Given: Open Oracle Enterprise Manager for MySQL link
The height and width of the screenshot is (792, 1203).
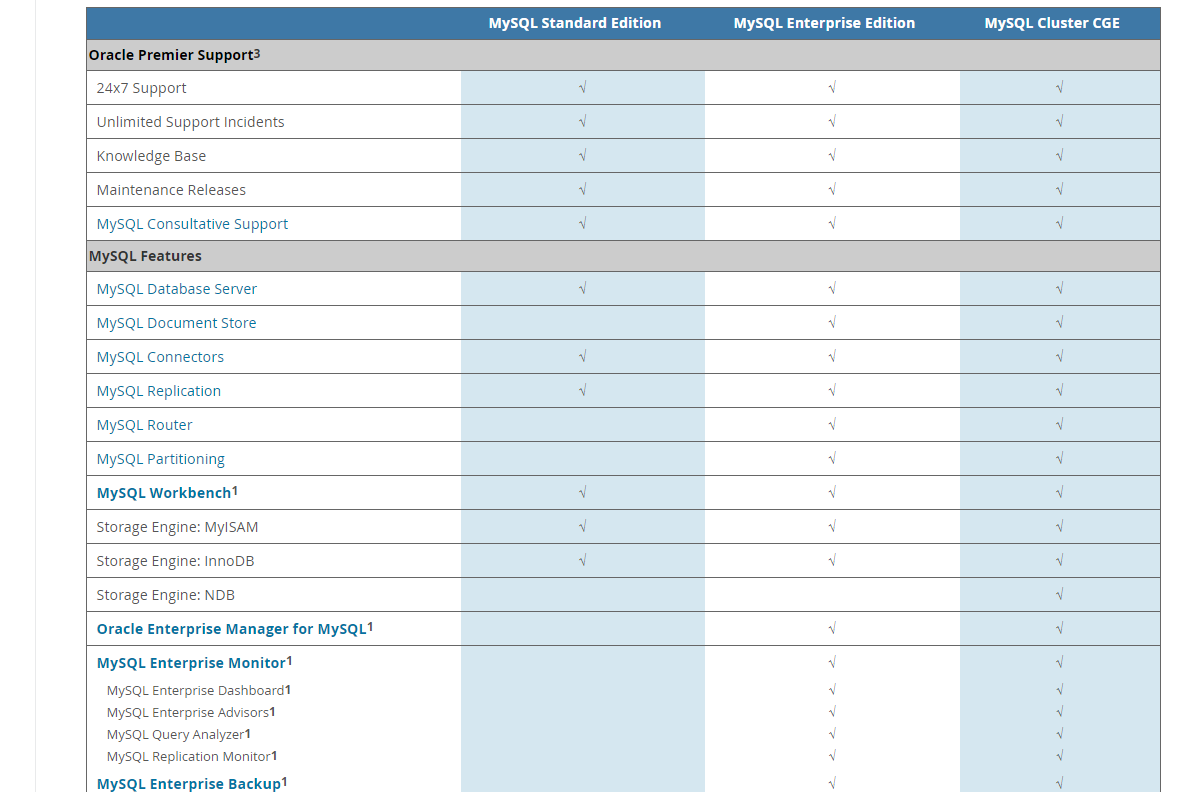Looking at the screenshot, I should pos(232,629).
